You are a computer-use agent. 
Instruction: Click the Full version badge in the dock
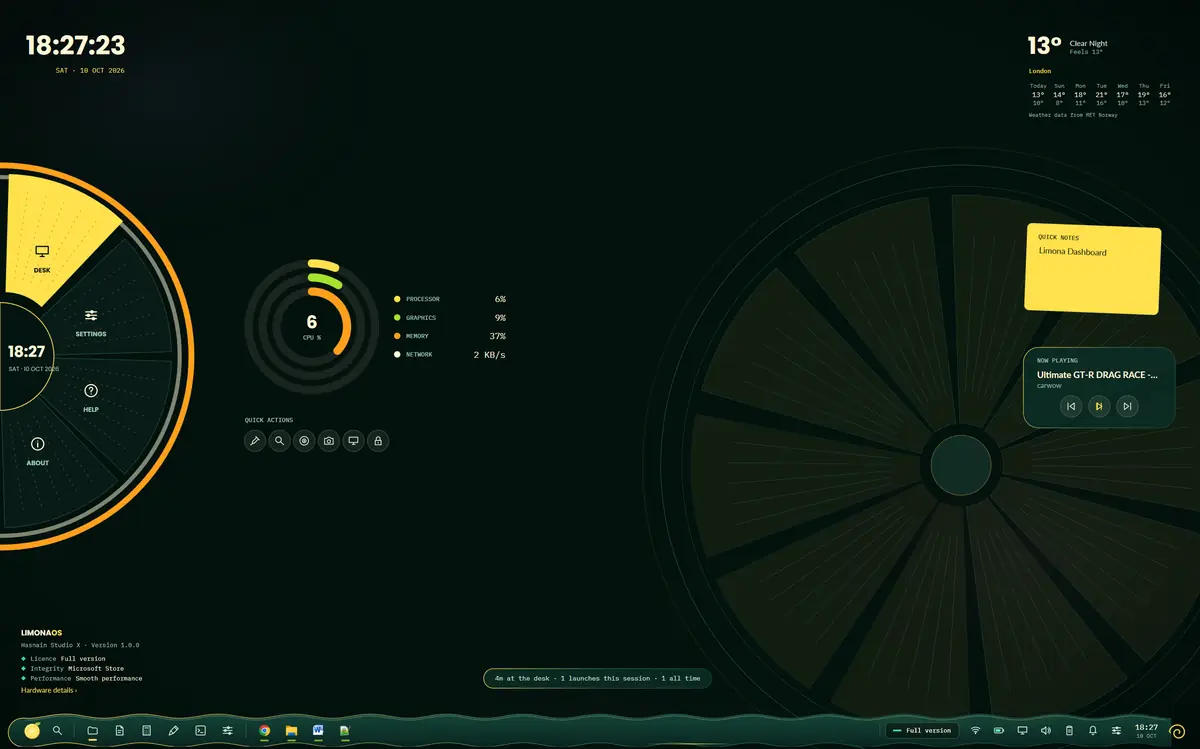click(922, 731)
